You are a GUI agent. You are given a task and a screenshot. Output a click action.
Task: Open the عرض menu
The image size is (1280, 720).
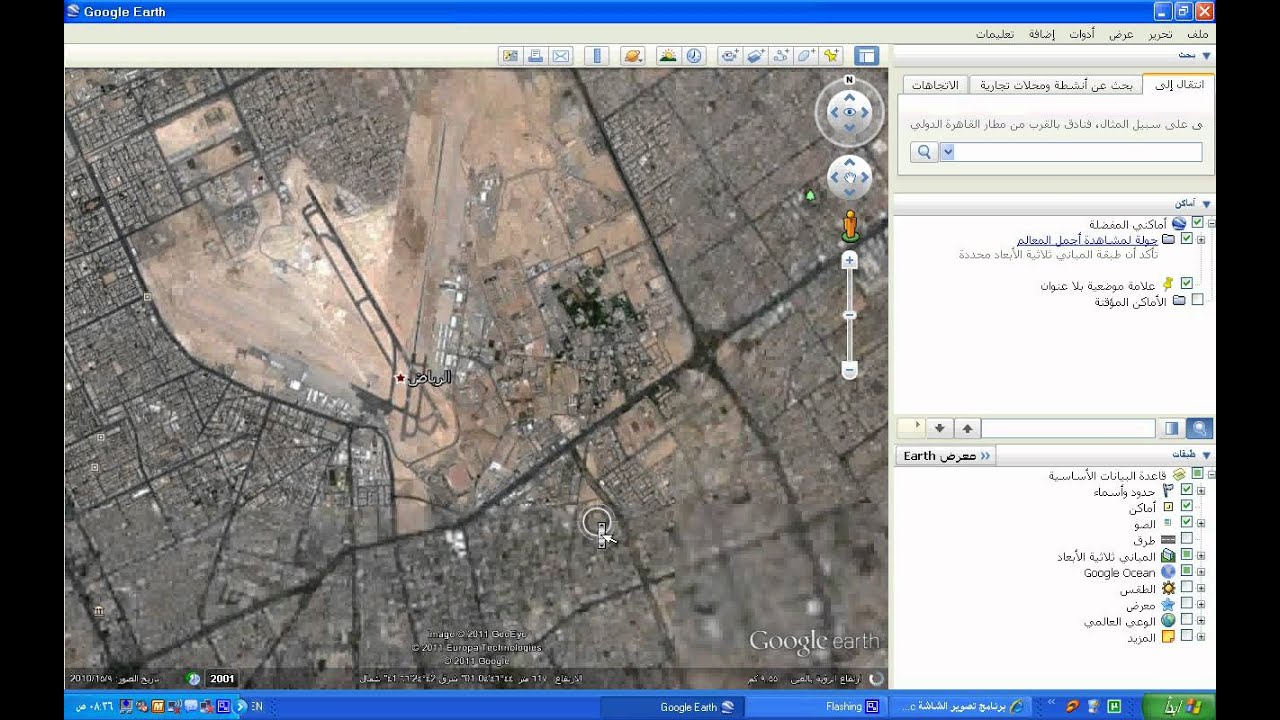tap(1121, 34)
